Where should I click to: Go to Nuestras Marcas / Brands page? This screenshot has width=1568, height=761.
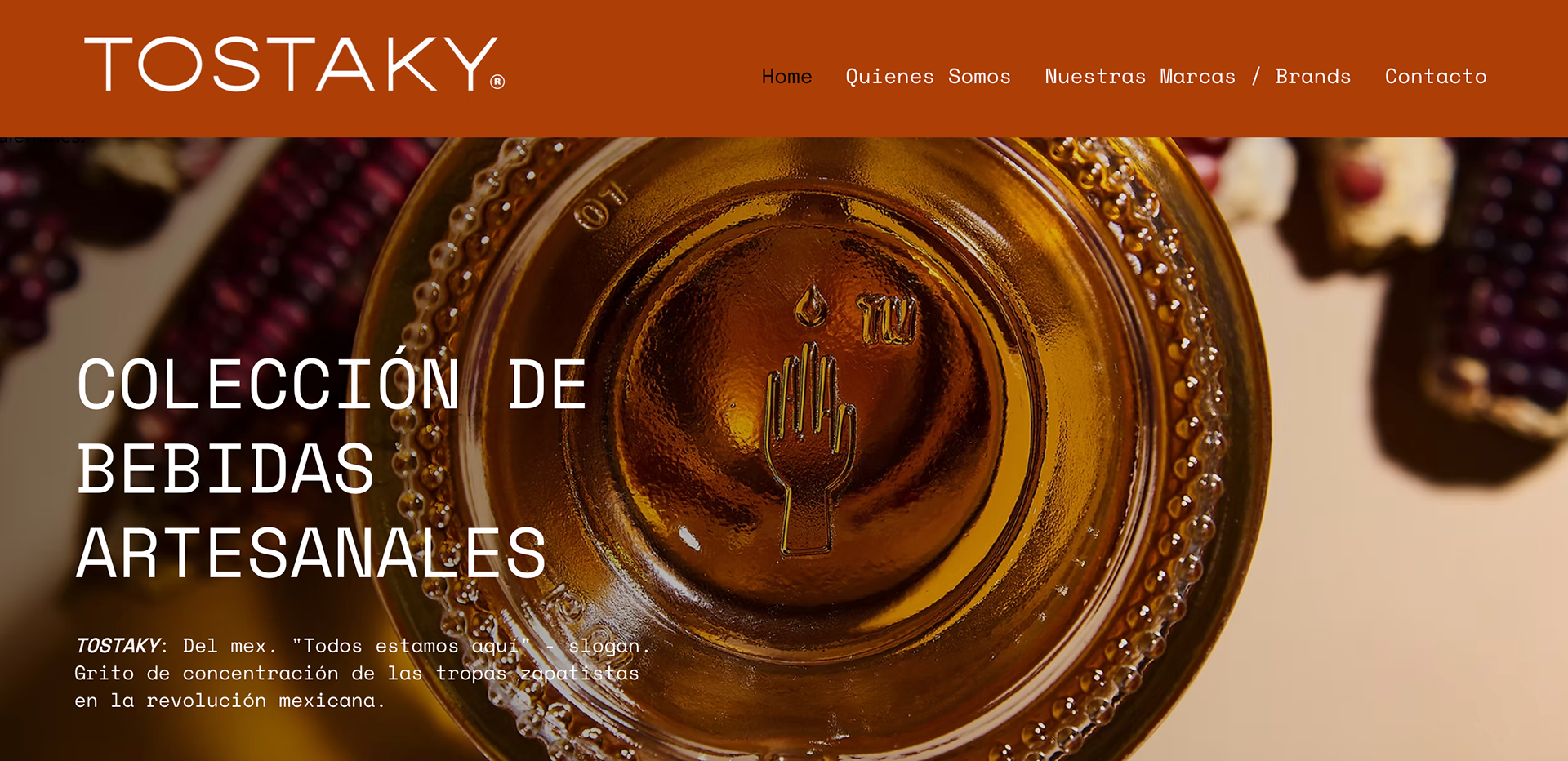click(1197, 77)
